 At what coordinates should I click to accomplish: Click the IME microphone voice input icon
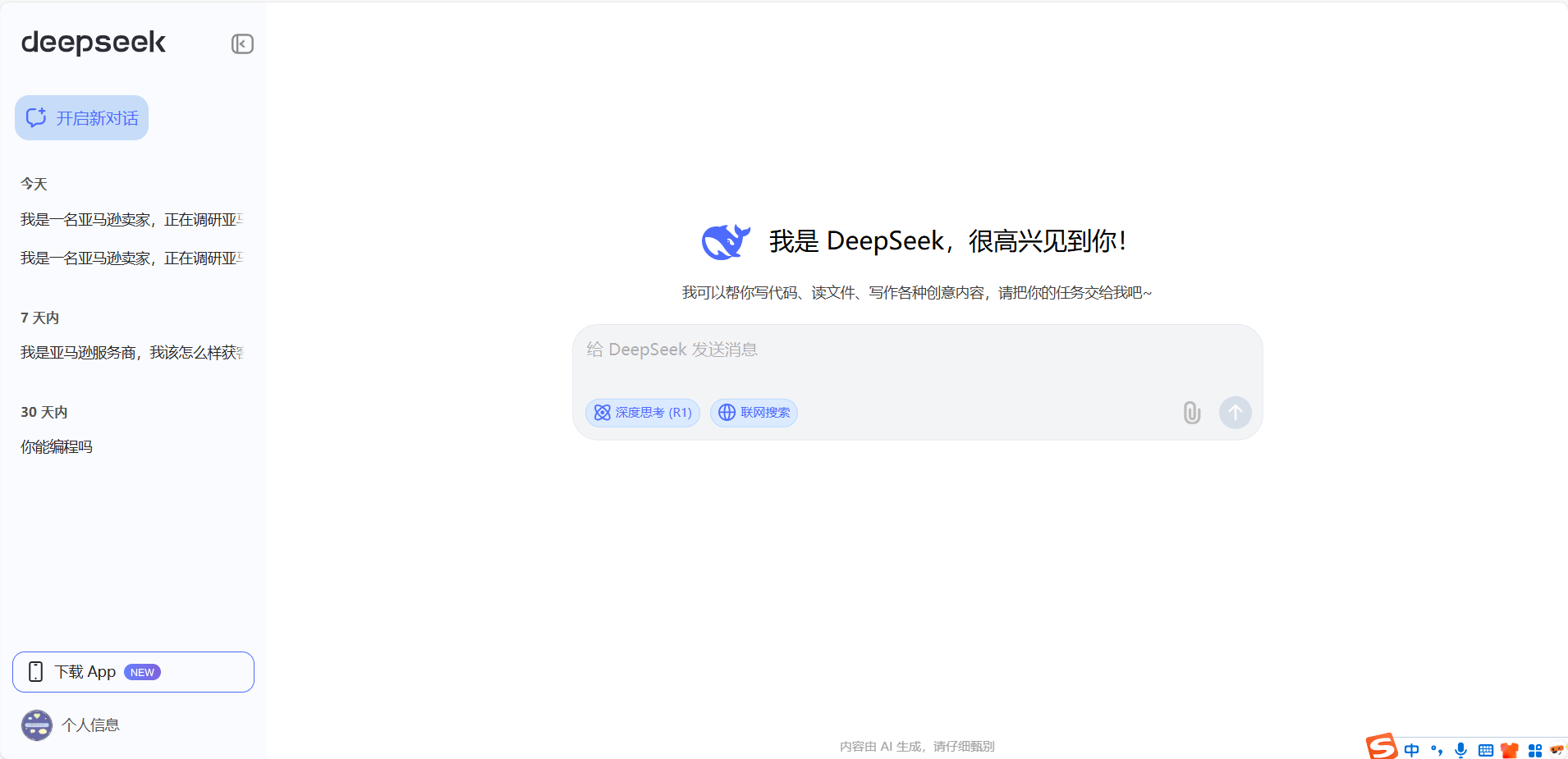pos(1461,750)
